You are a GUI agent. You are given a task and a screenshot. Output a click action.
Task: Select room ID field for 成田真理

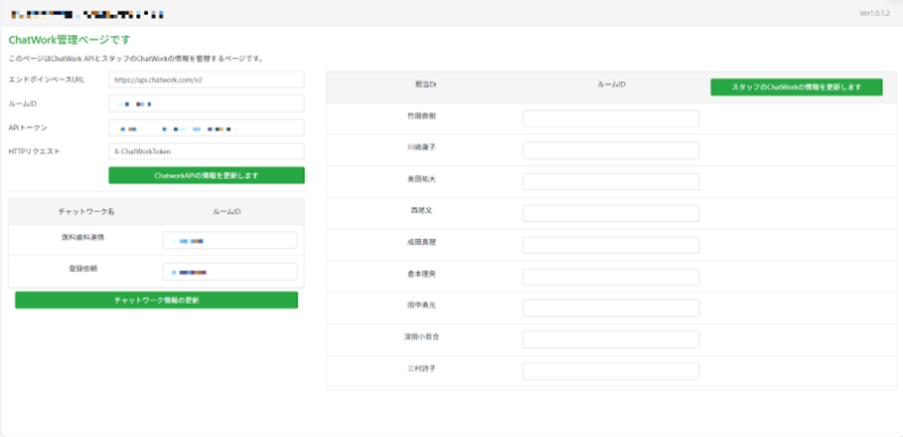click(x=610, y=245)
